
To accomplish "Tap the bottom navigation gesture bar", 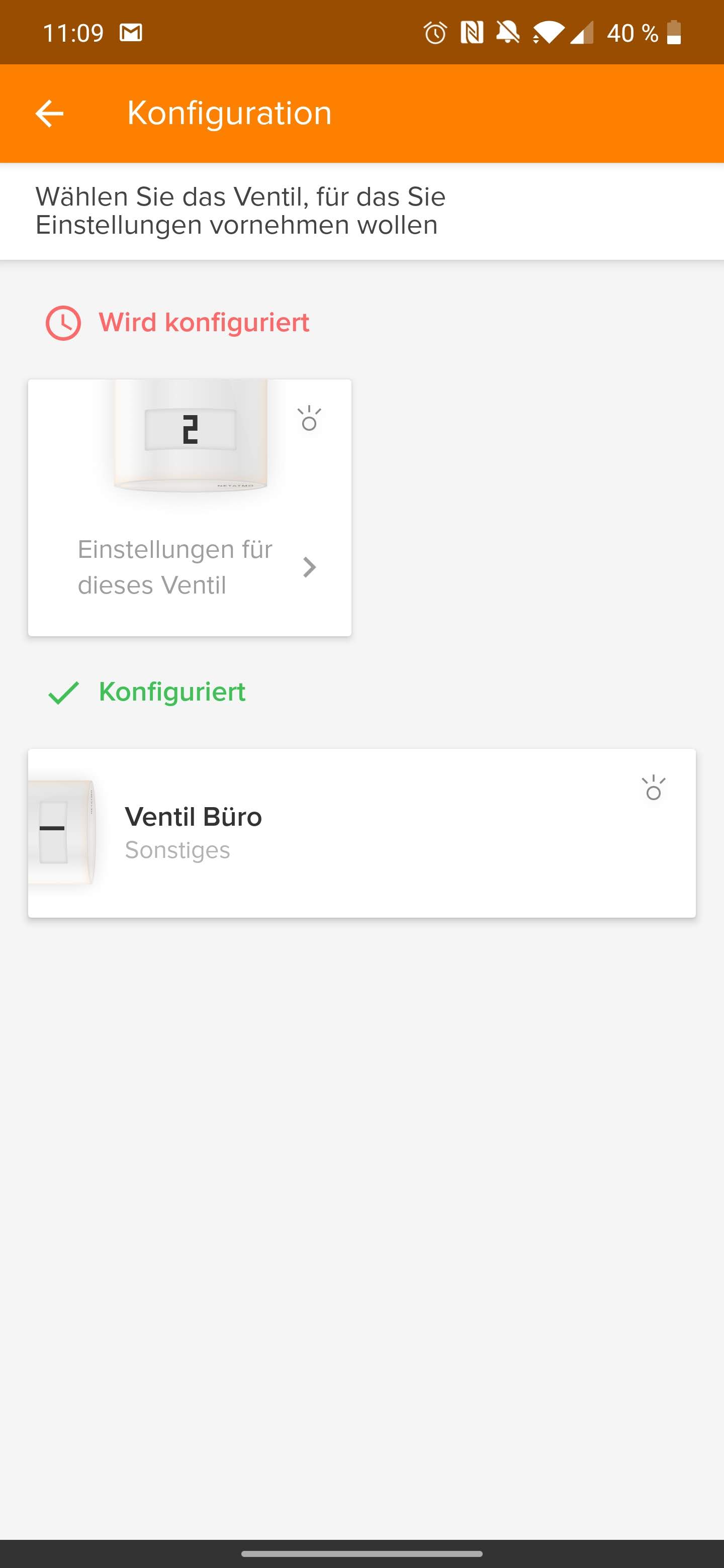I will (361, 1553).
